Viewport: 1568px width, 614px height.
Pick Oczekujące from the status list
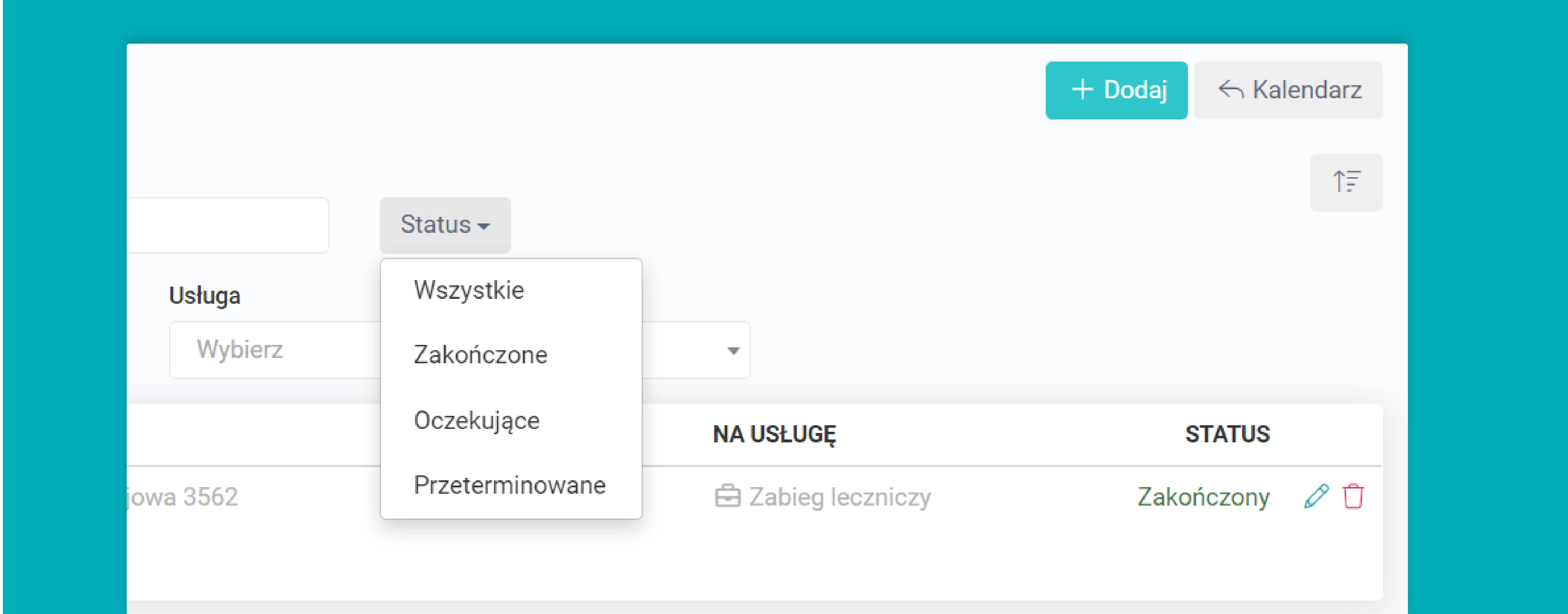477,420
